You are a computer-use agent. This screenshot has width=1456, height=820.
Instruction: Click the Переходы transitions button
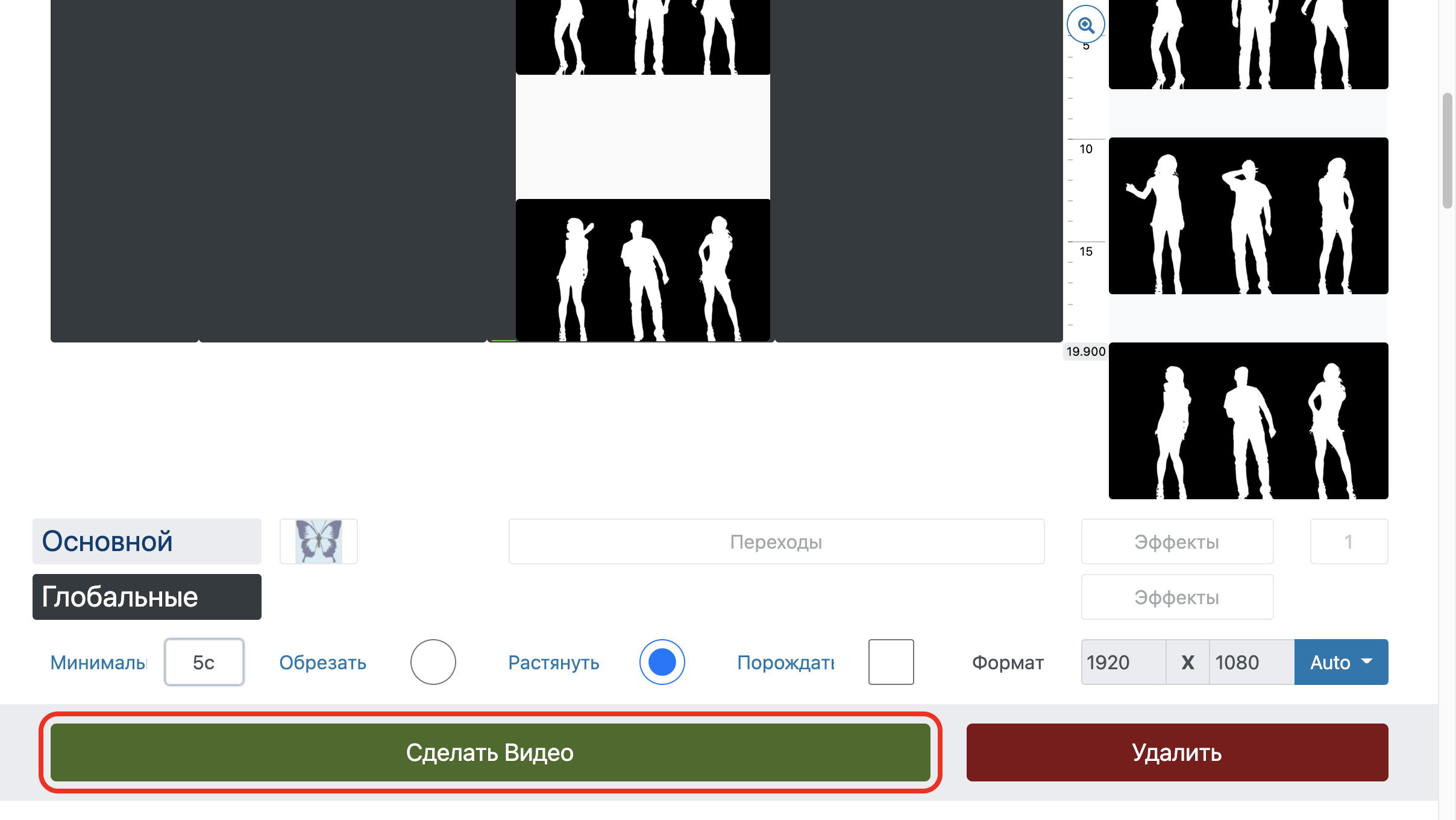(x=776, y=541)
